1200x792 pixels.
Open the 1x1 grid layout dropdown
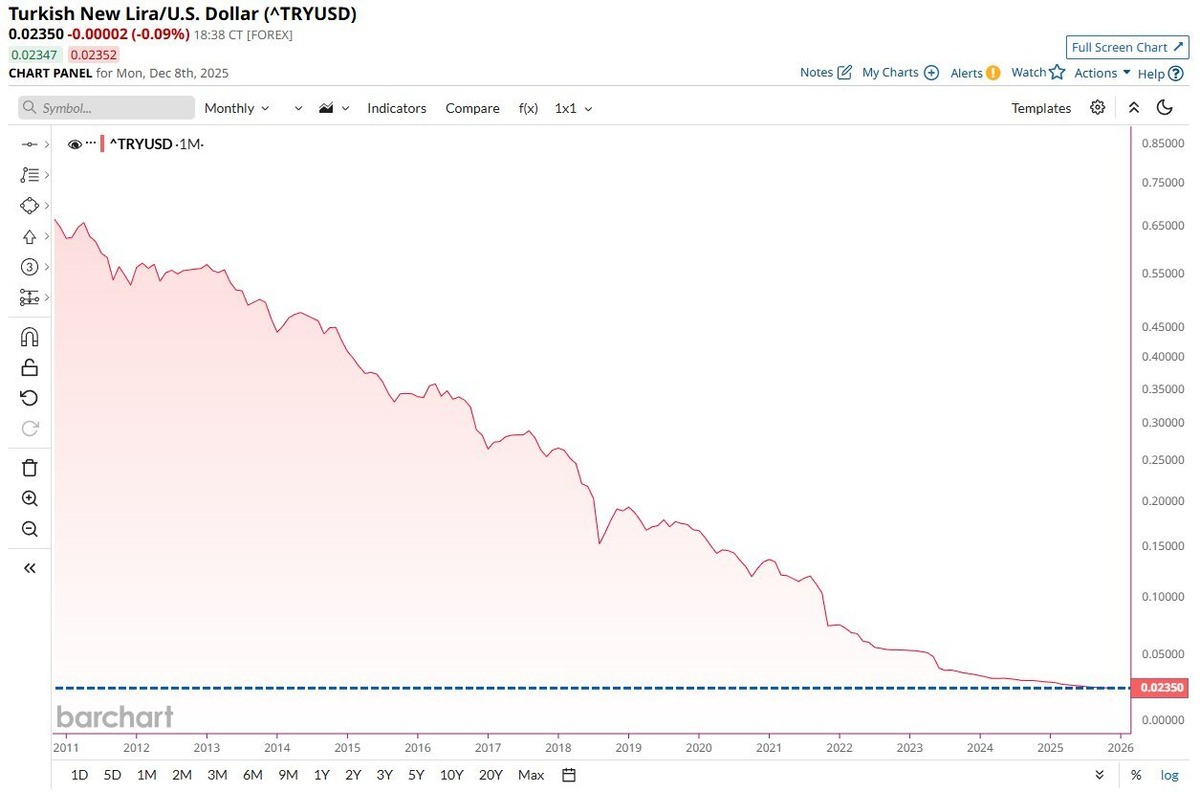(574, 108)
